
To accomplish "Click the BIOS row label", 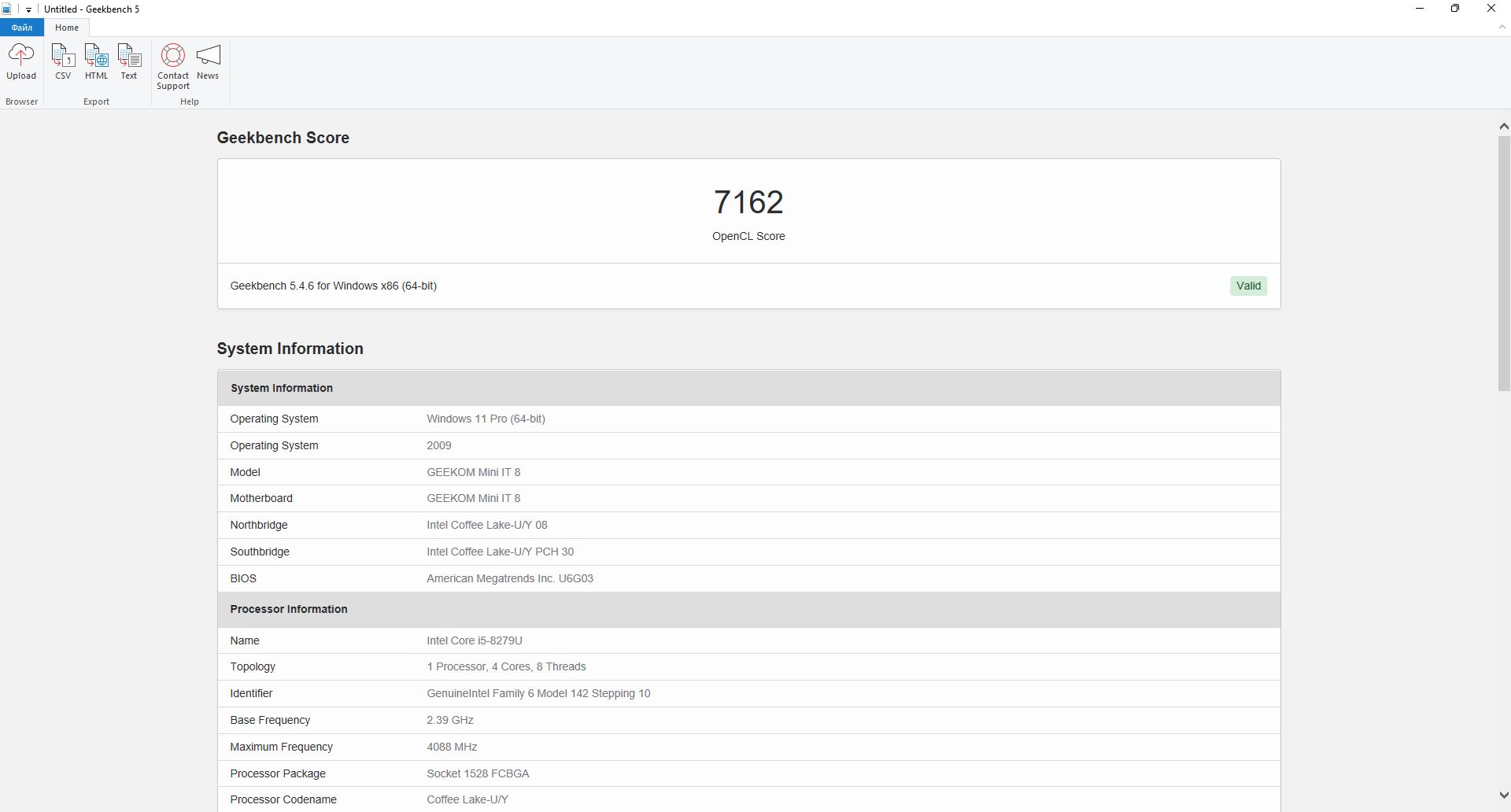I will click(243, 578).
